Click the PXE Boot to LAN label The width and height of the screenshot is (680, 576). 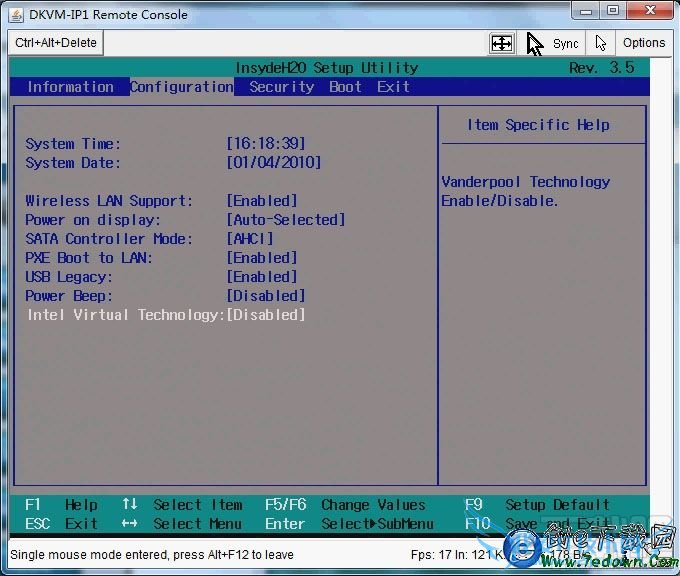coord(89,258)
